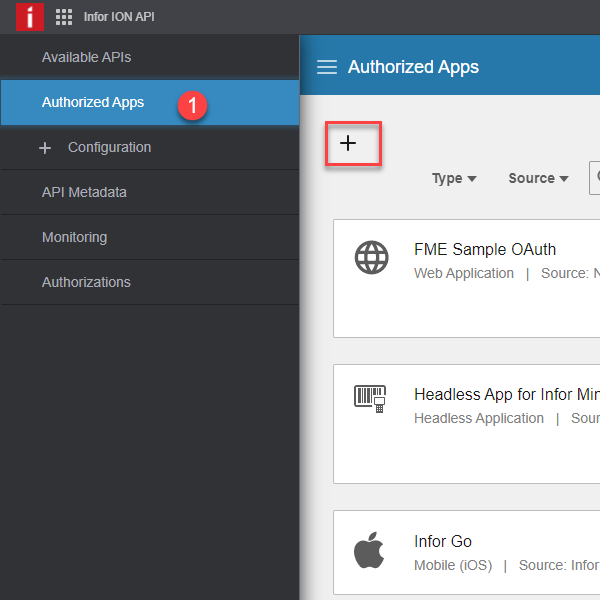
Task: Select Authorized Apps sidebar item
Action: pos(150,102)
